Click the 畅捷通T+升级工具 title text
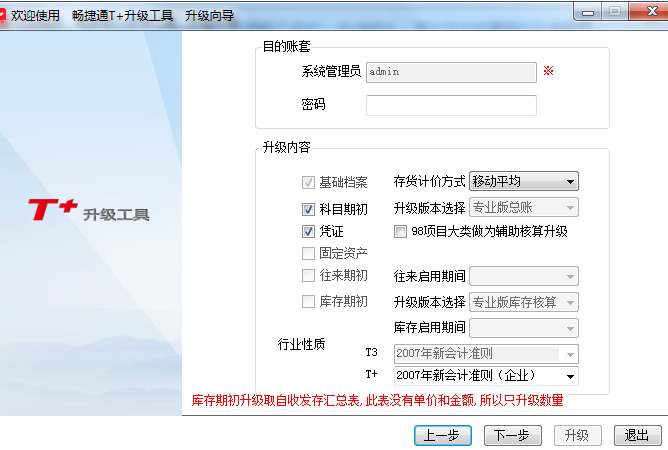Image resolution: width=668 pixels, height=450 pixels. (122, 16)
